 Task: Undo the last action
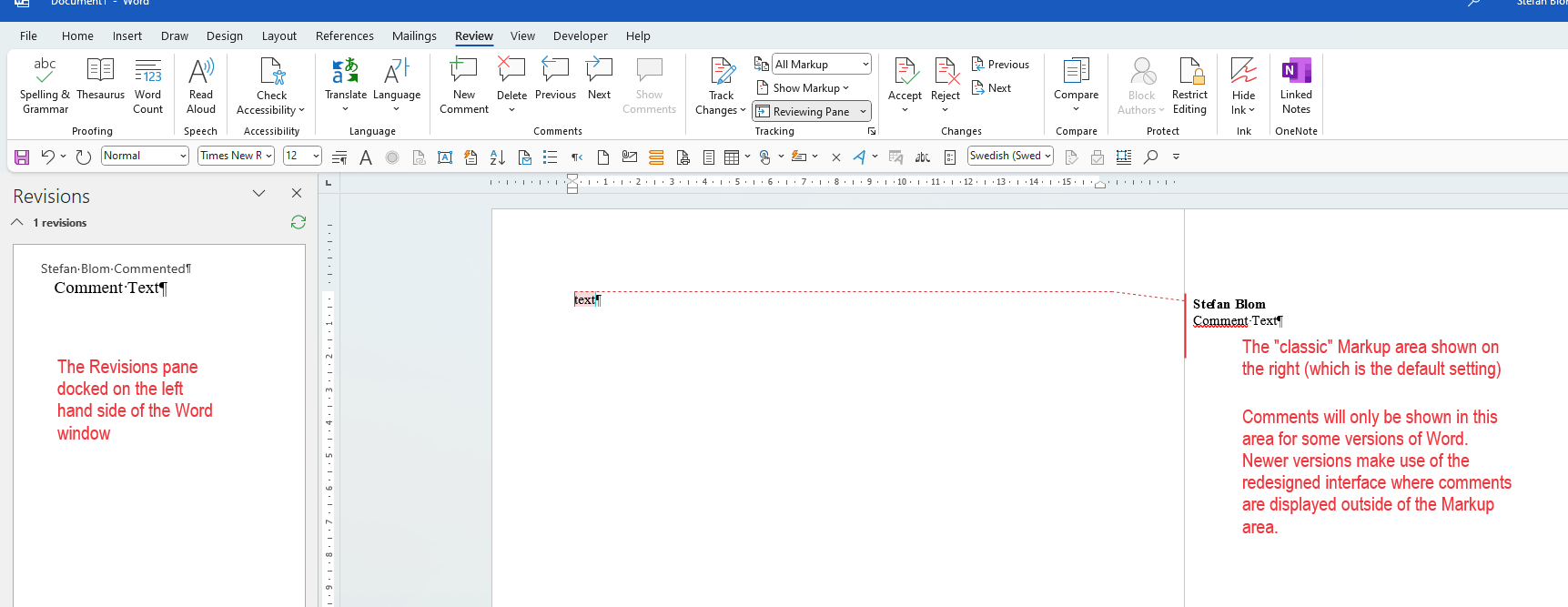pos(47,157)
